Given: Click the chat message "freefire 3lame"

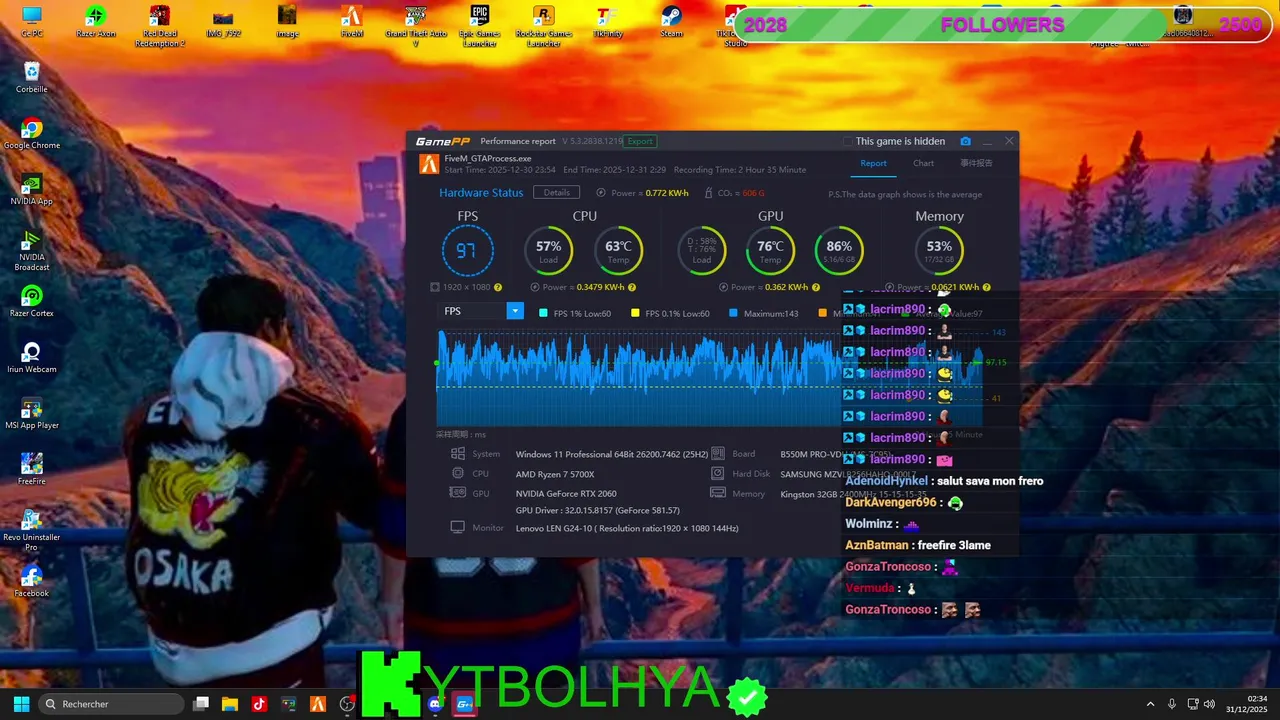Looking at the screenshot, I should tap(954, 545).
